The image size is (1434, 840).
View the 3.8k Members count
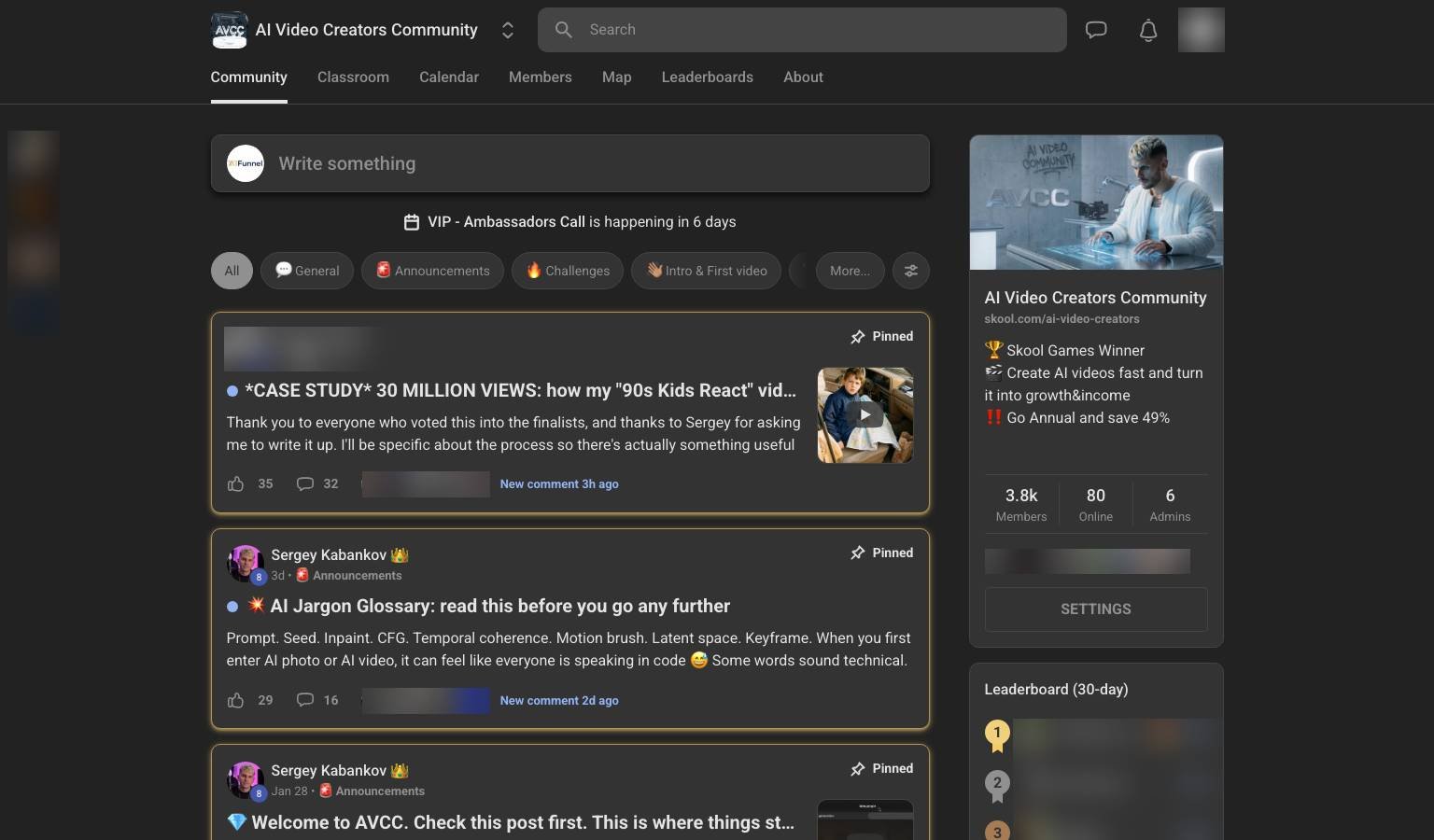1021,504
